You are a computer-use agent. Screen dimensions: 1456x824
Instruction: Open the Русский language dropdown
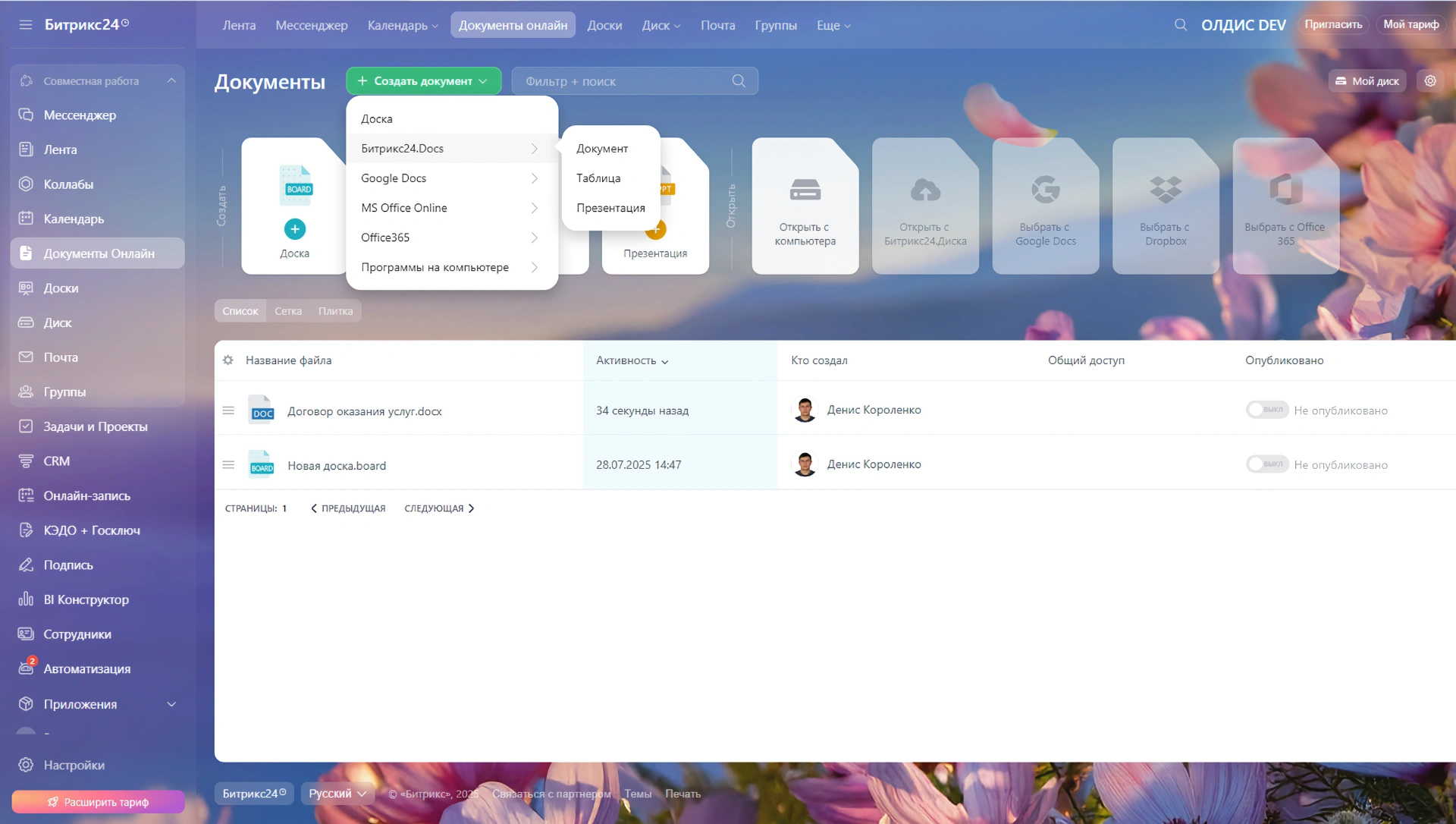coord(337,794)
